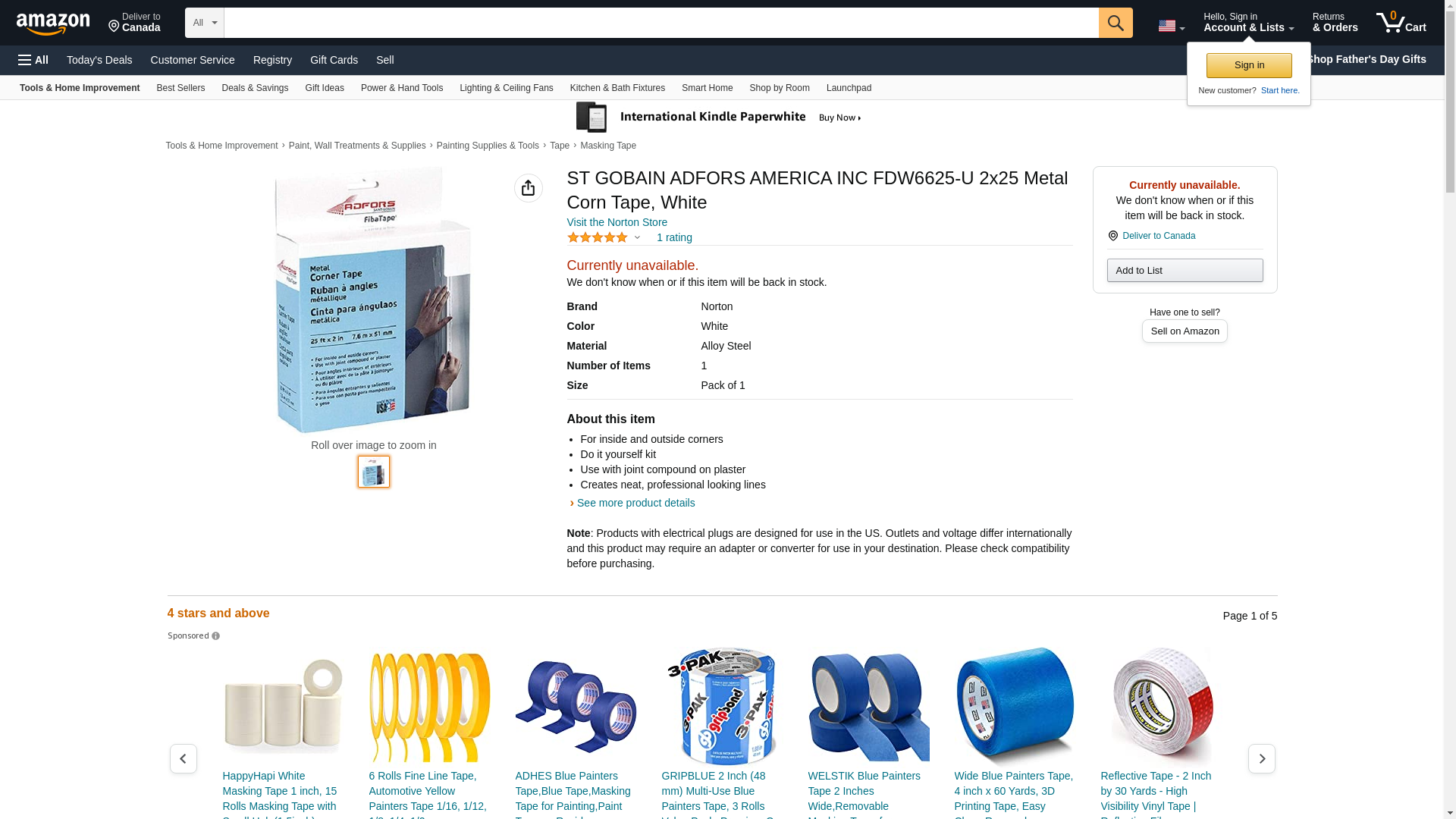Viewport: 1456px width, 819px height.
Task: Open Account & Lists dropdown
Action: pos(1248,23)
